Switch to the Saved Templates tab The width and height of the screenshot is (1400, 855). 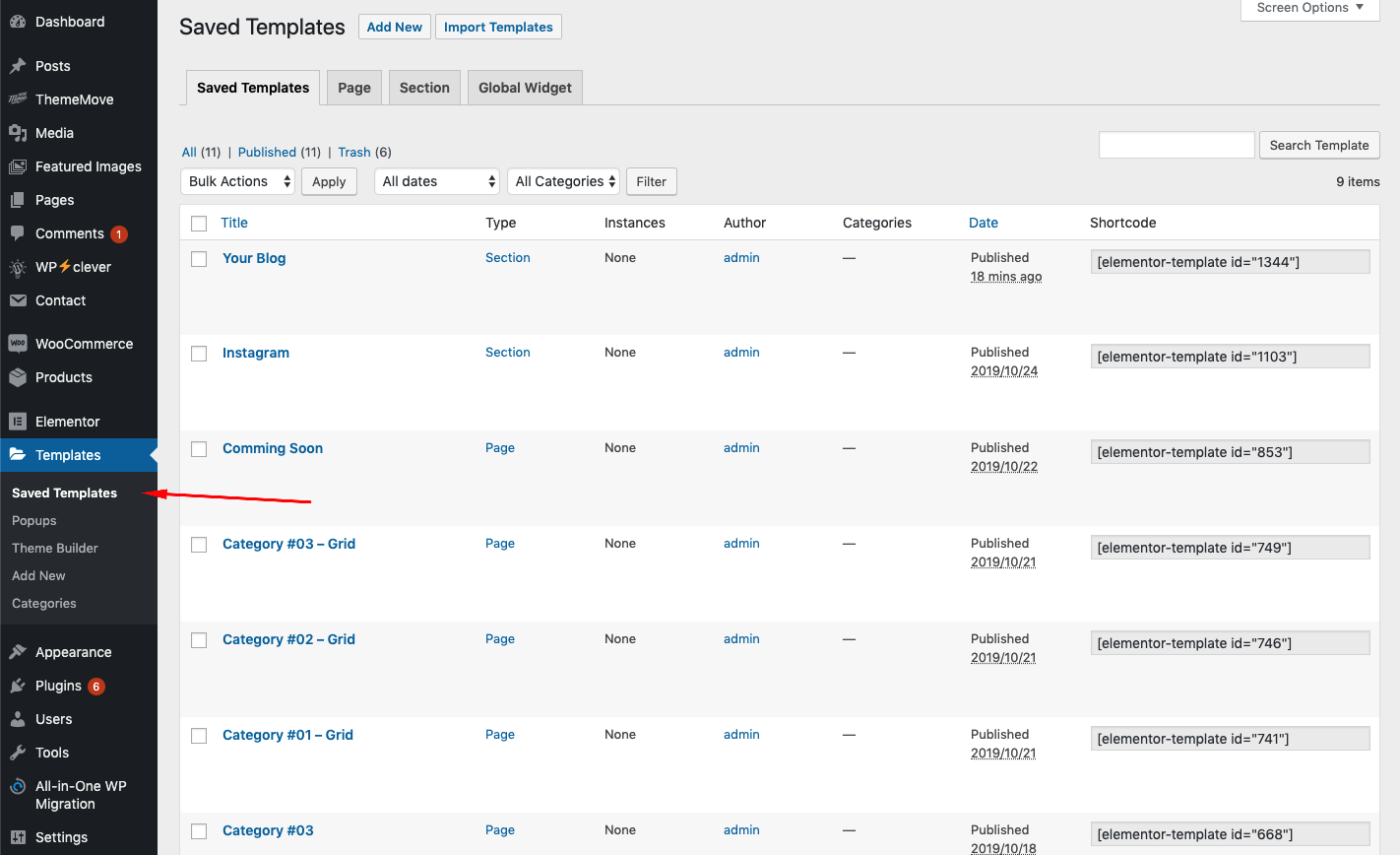[x=253, y=88]
